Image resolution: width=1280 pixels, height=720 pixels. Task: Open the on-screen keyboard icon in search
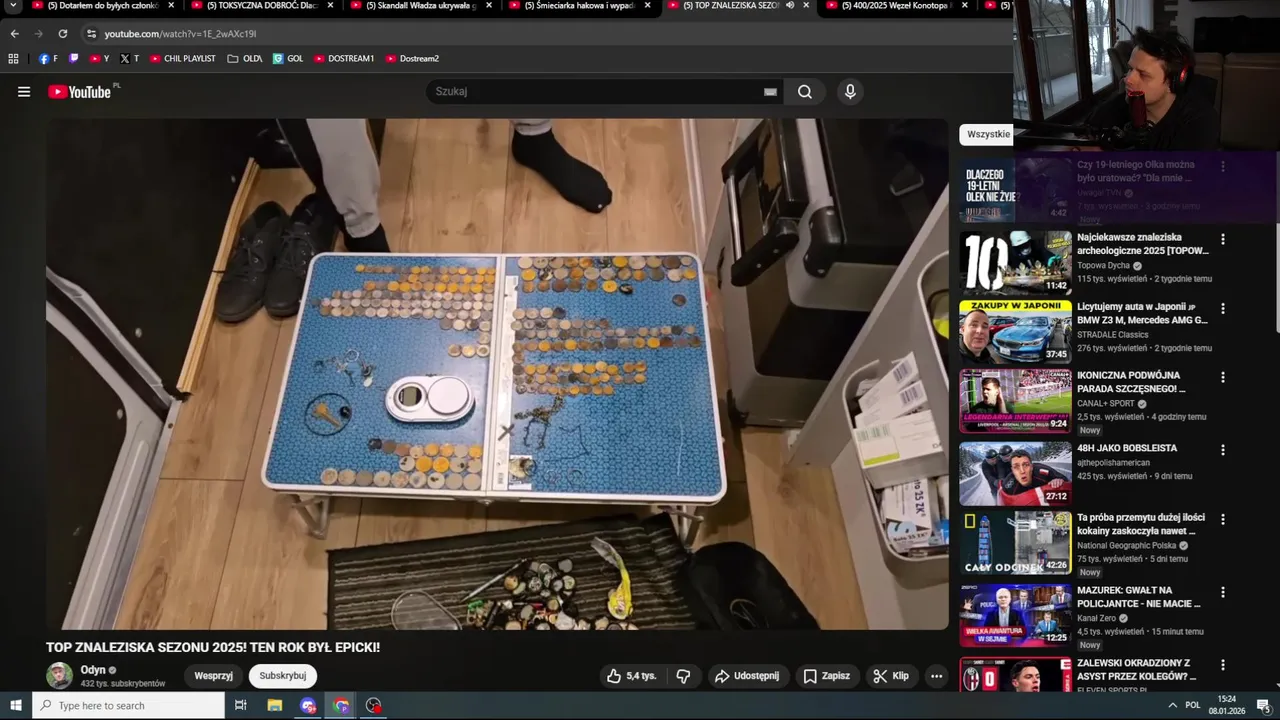point(770,92)
